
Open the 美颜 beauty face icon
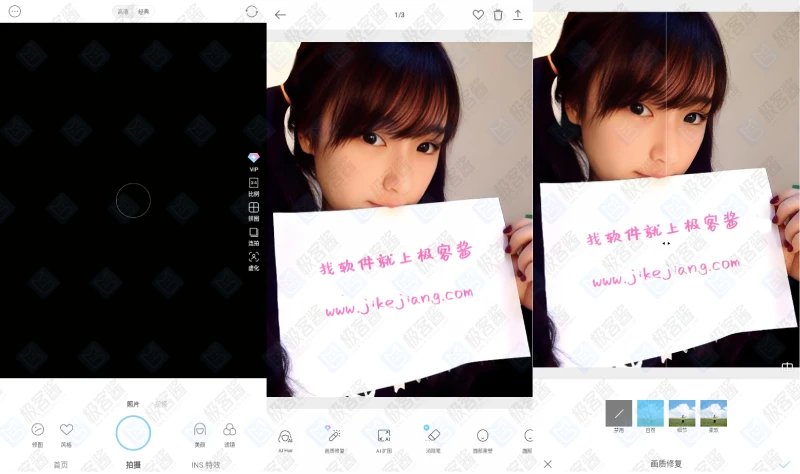click(x=199, y=435)
